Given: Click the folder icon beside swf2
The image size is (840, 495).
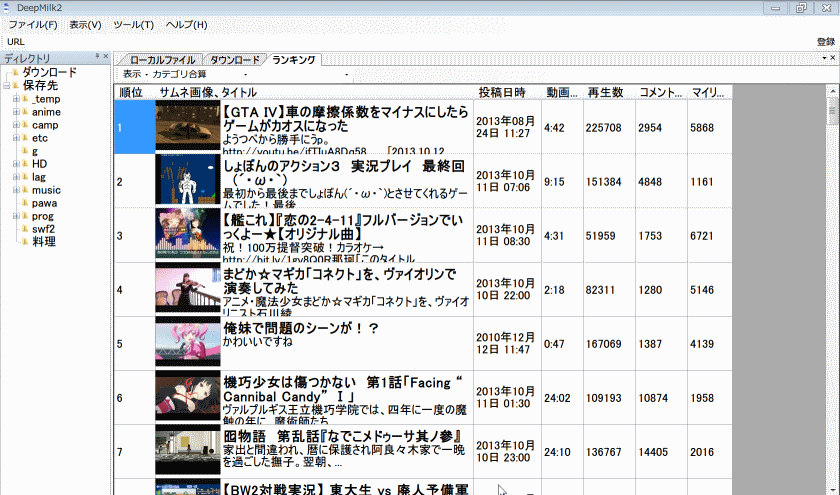Looking at the screenshot, I should (x=25, y=229).
